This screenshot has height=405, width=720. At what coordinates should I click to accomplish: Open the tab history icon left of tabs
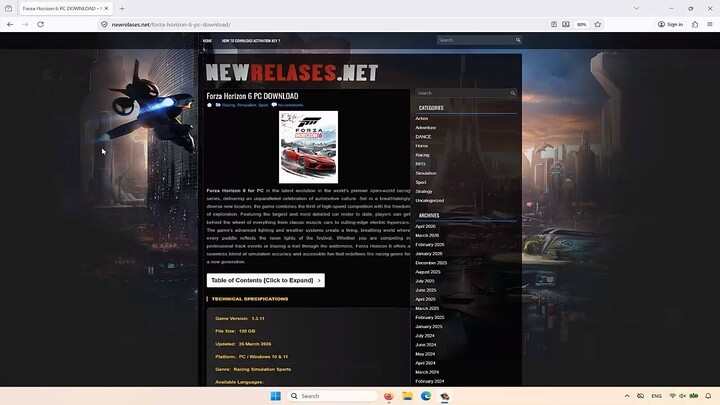[8, 8]
